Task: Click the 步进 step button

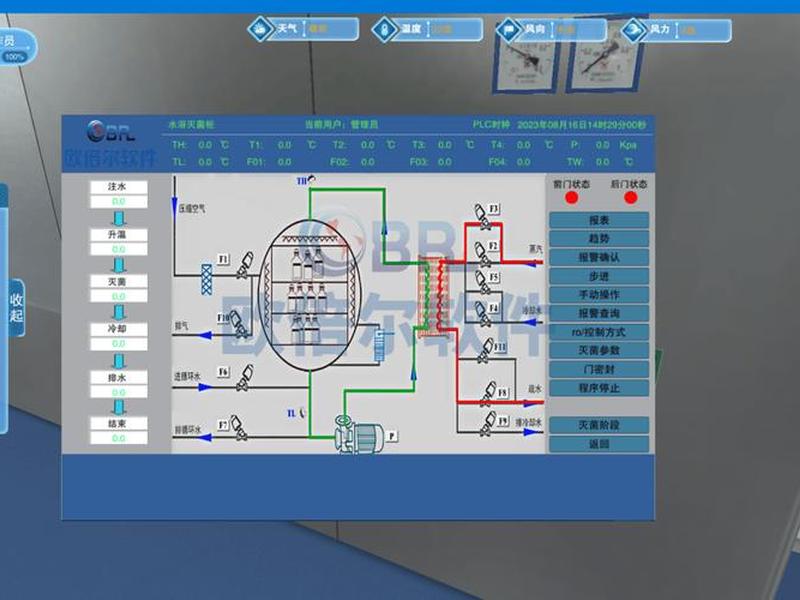Action: [x=599, y=277]
